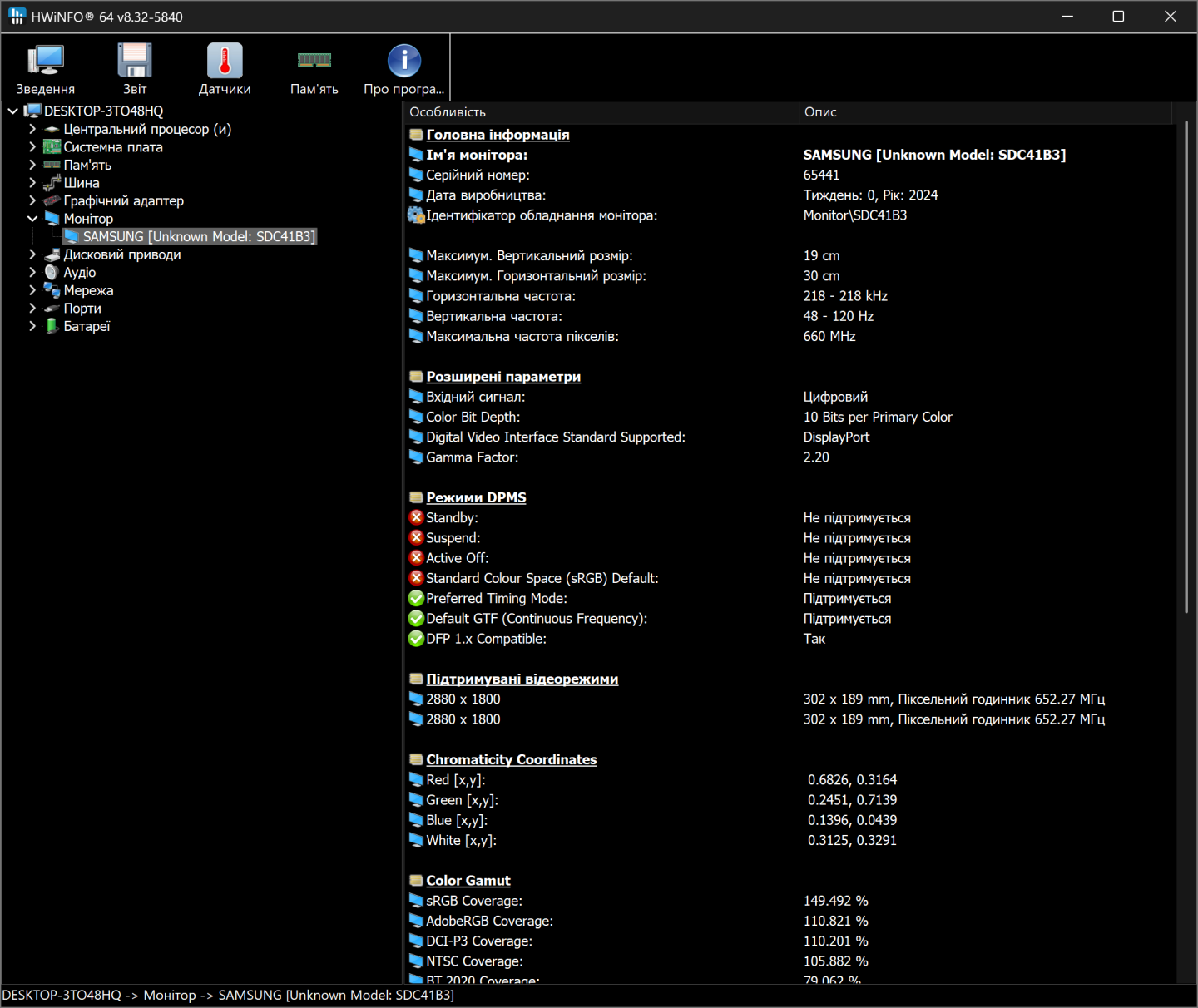Click the Особливість column header
Viewport: 1198px width, 1008px height.
[x=601, y=112]
